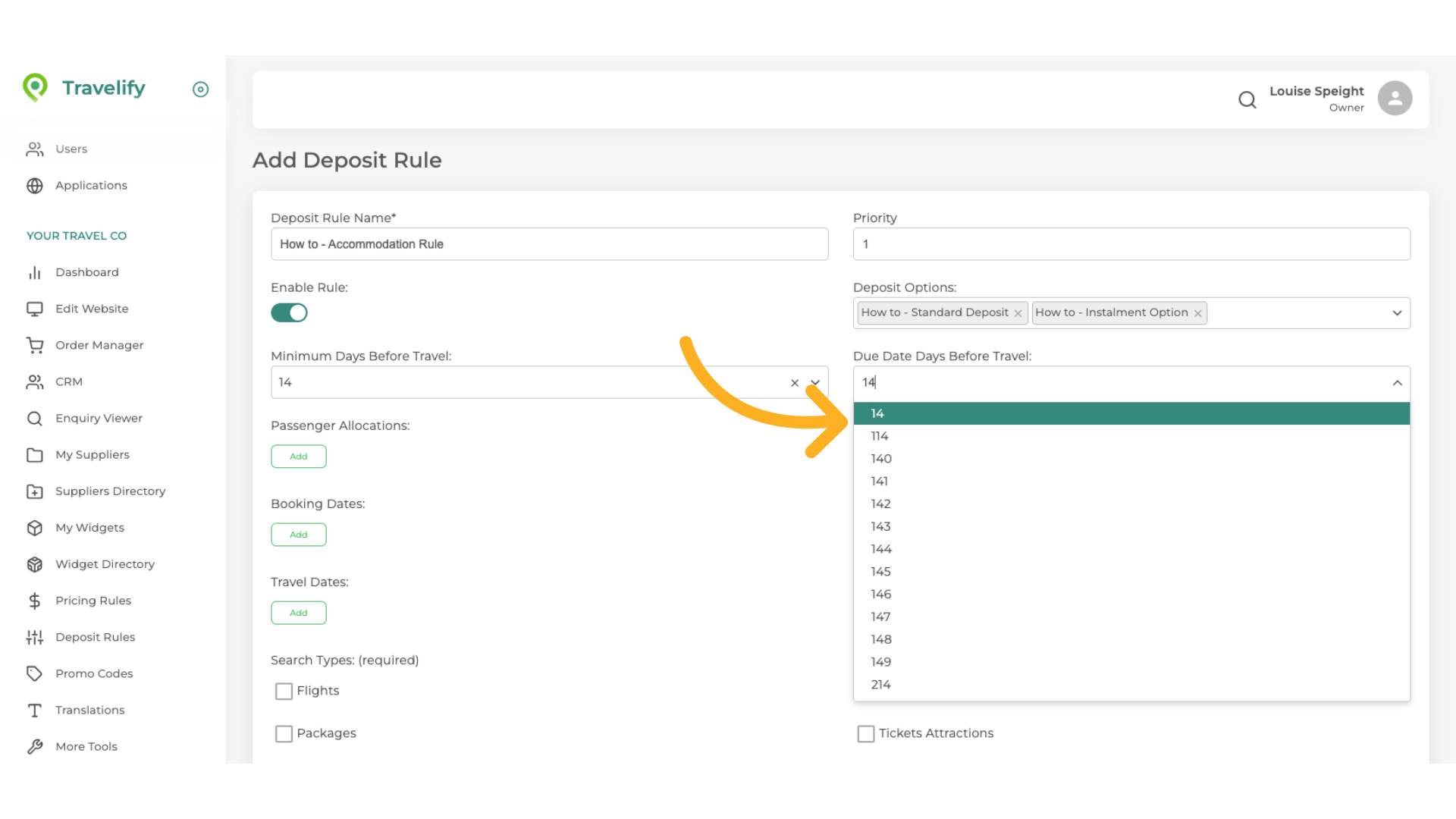Click Add under Travel Dates
Screen dimensions: 1456x819
298,613
